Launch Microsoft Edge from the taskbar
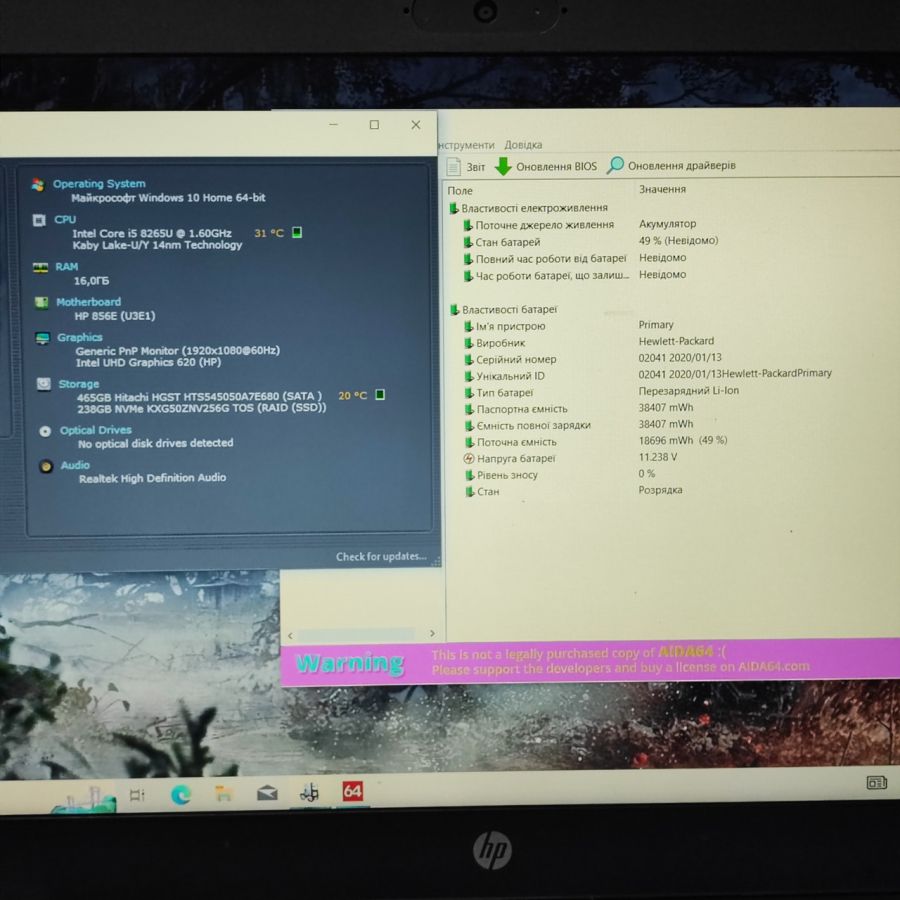The width and height of the screenshot is (900, 900). [180, 795]
